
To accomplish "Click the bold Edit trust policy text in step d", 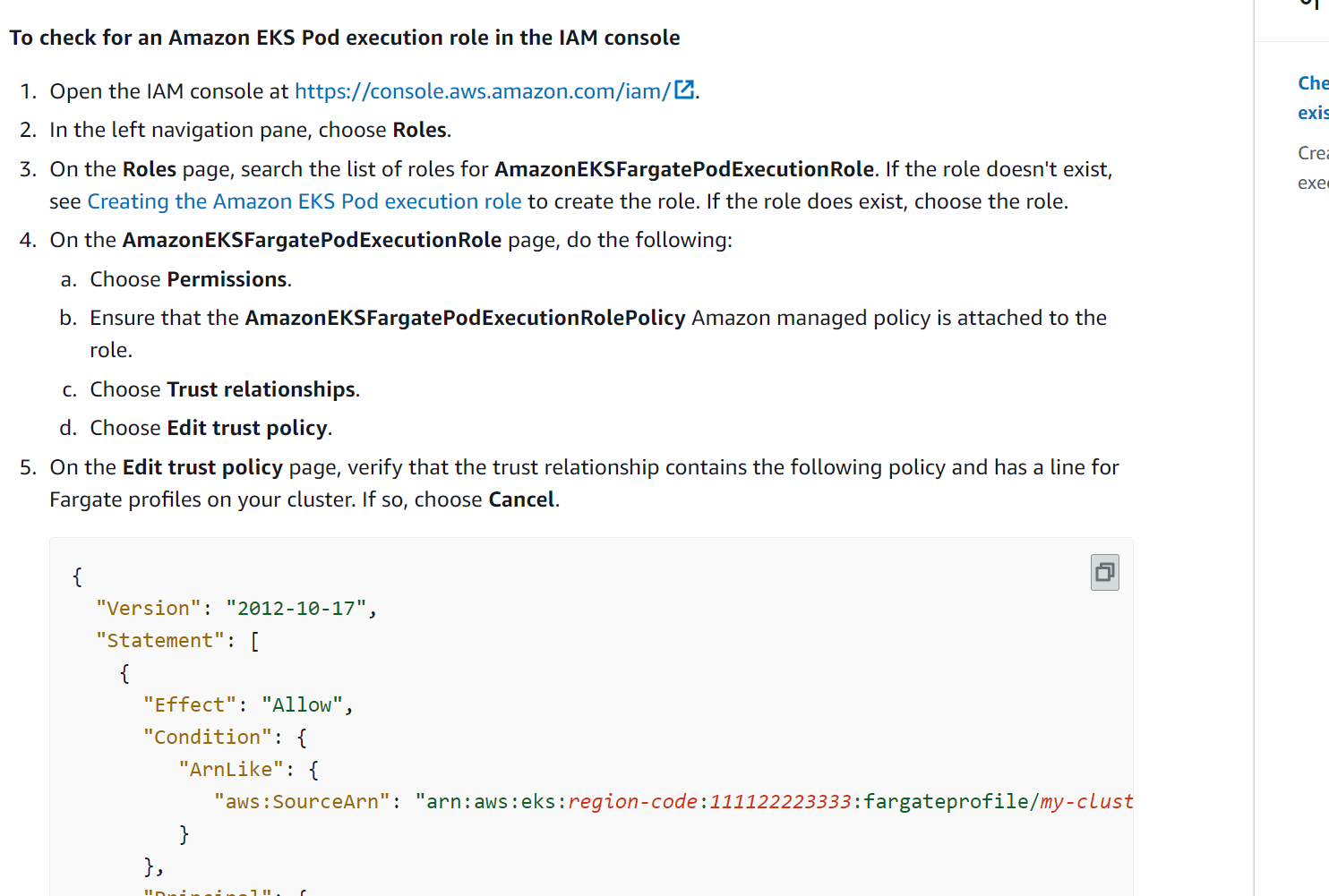I will tap(247, 428).
